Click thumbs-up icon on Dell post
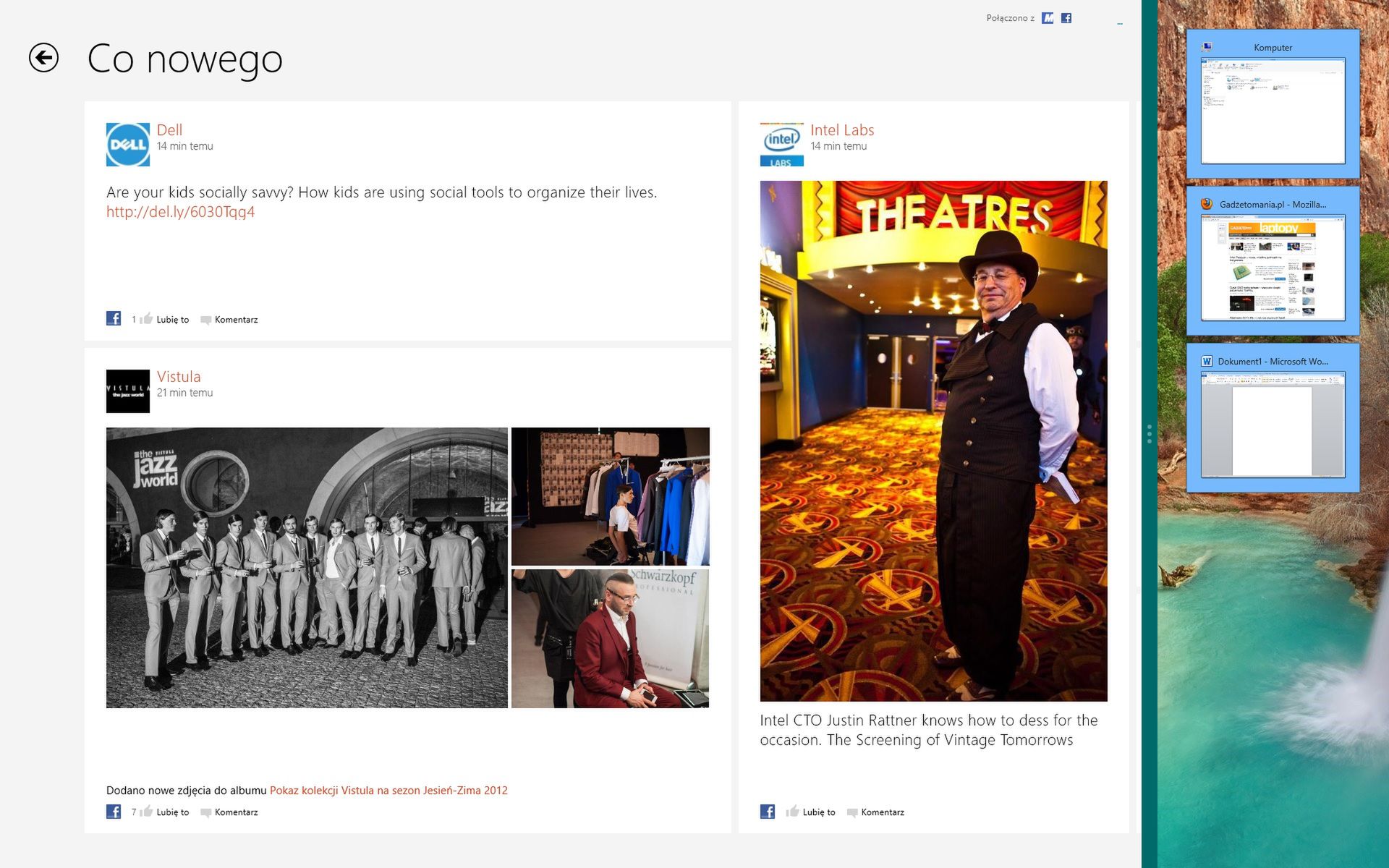The image size is (1389, 868). click(x=146, y=318)
